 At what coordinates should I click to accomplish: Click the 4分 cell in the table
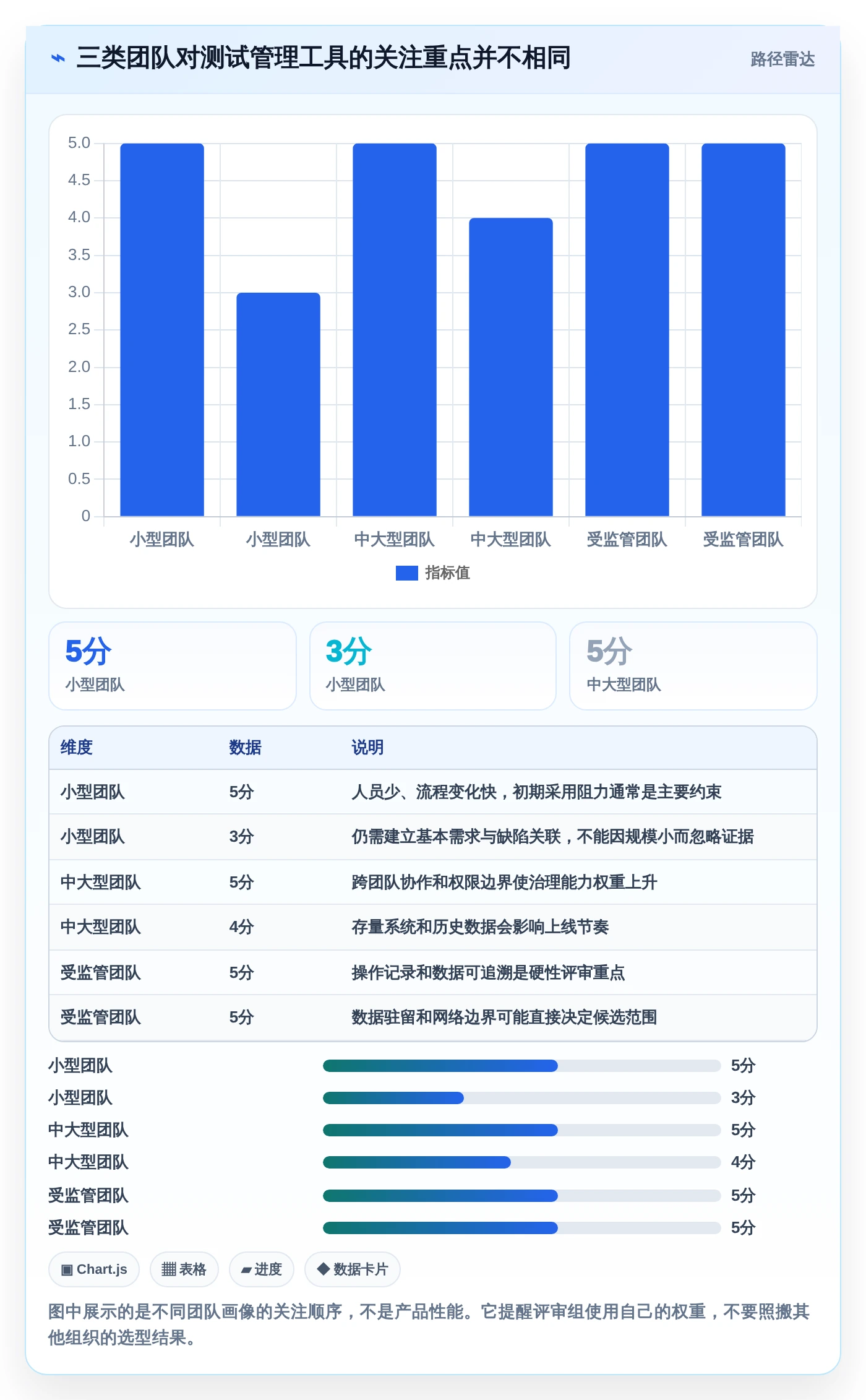[241, 927]
